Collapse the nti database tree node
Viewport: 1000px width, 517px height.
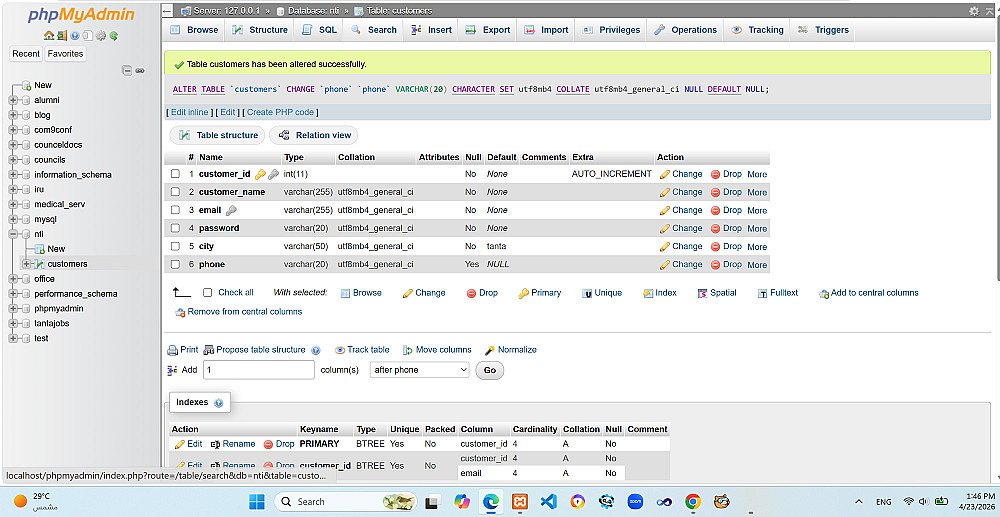pos(13,234)
